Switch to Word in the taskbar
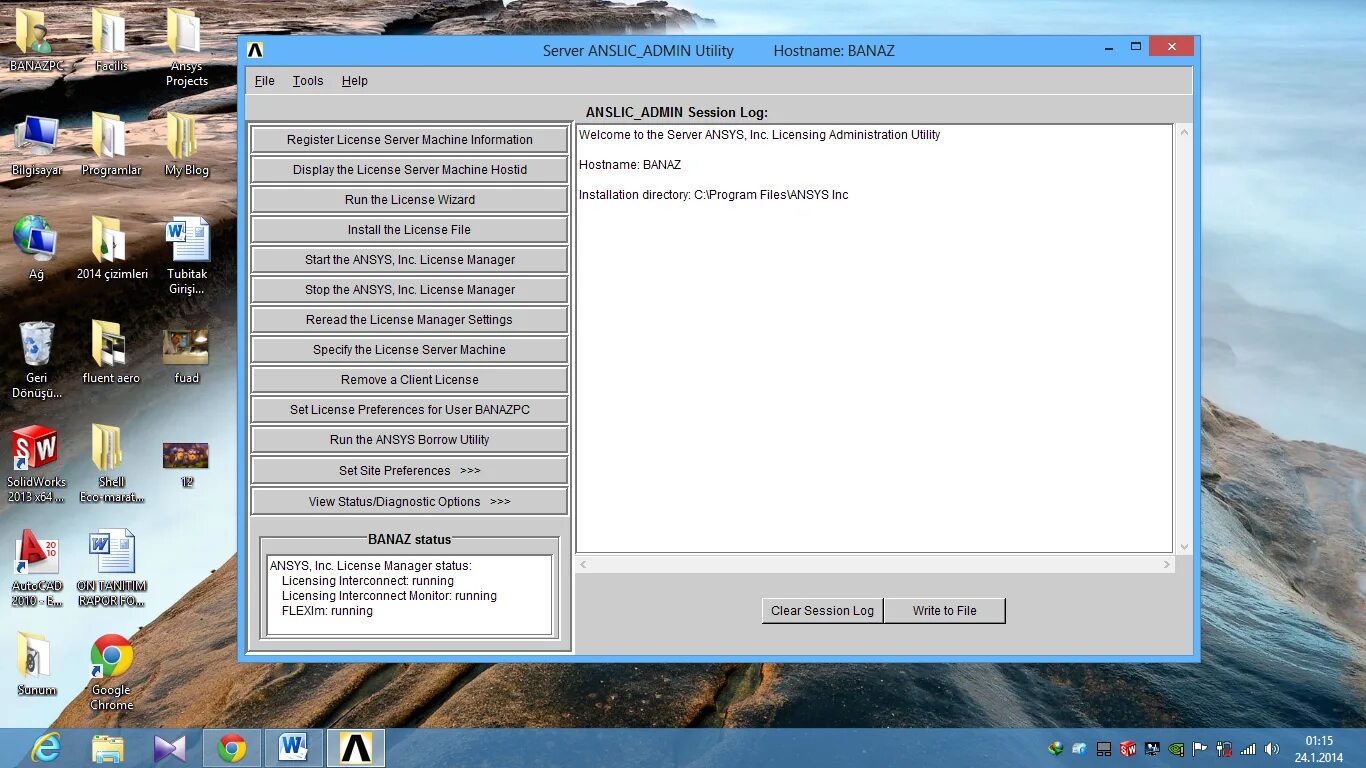Screen dimensions: 1366x768 click(x=294, y=748)
